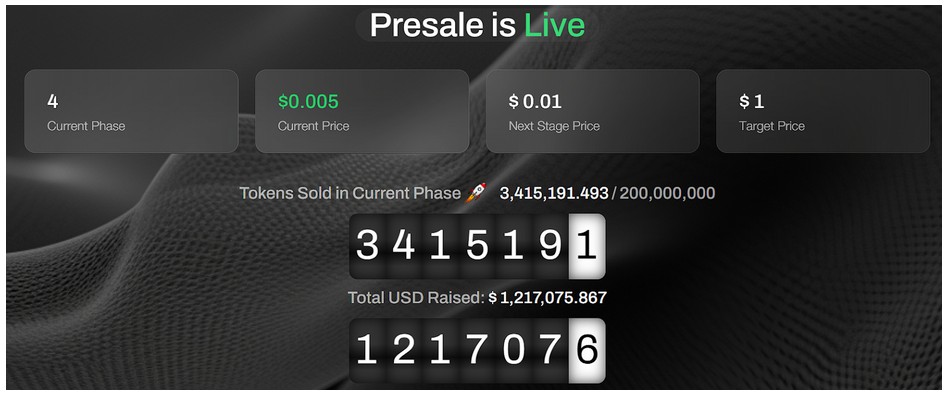Open the Next Stage Price card
The image size is (946, 395).
[592, 111]
